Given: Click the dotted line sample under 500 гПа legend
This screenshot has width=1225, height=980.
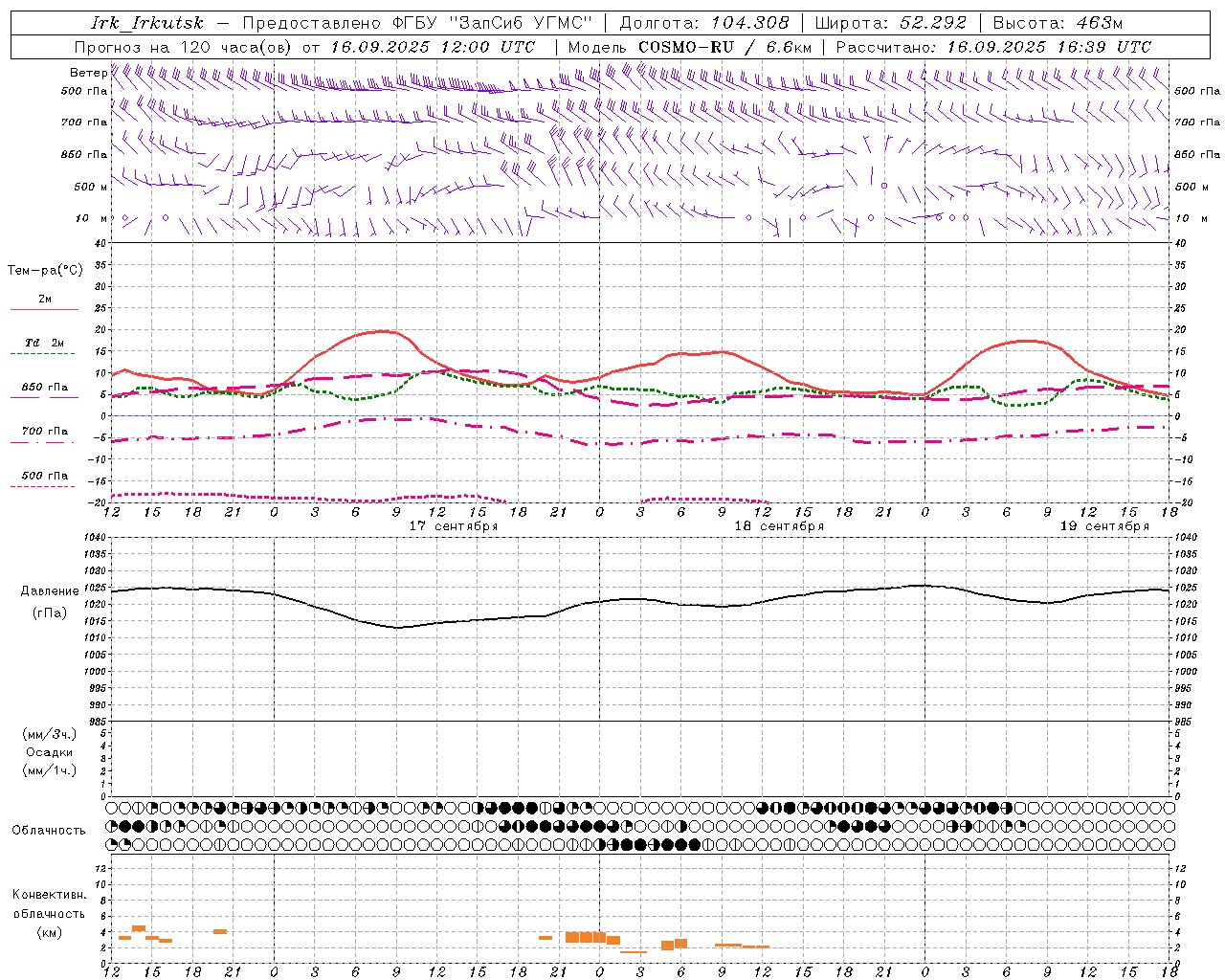Looking at the screenshot, I should (x=43, y=486).
